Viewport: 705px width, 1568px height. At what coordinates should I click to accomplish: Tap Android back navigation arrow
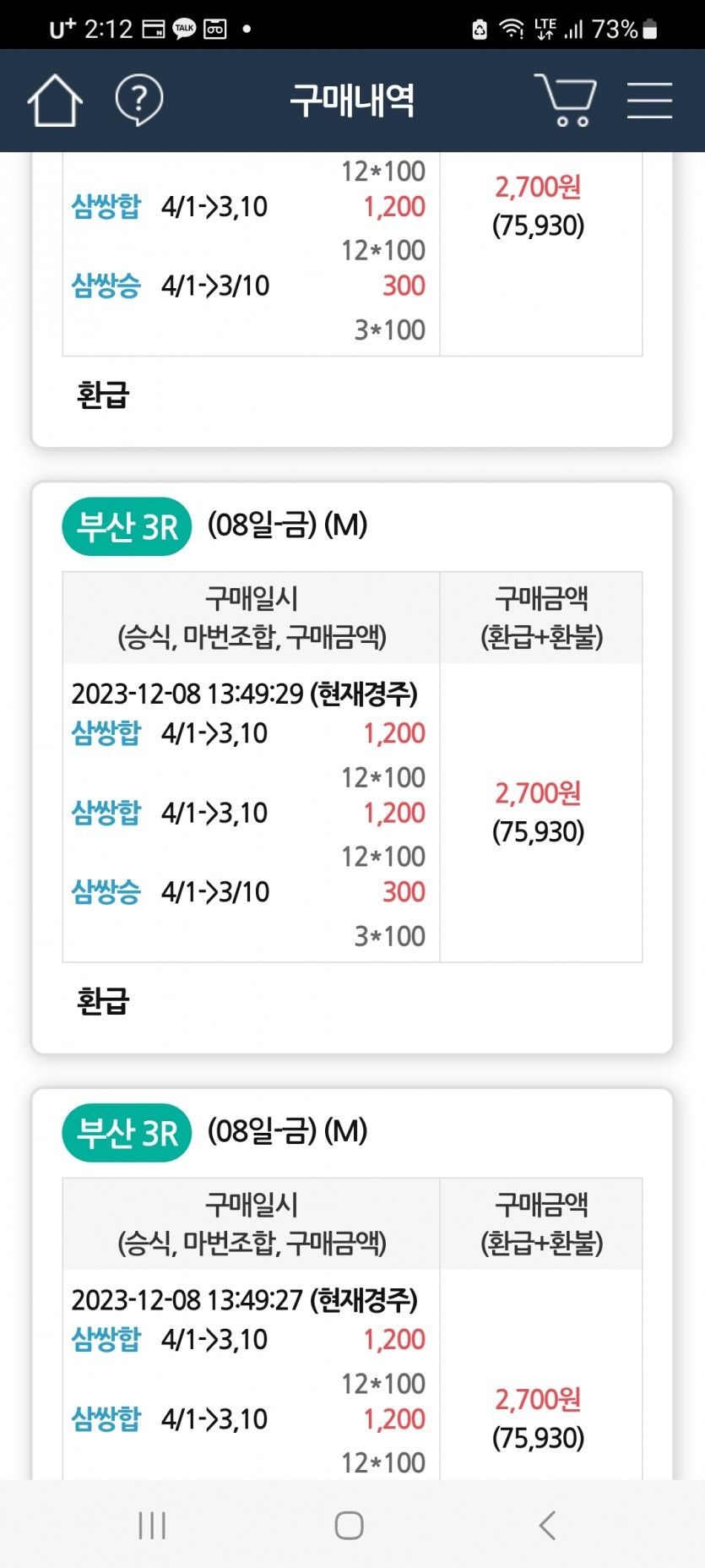point(547,1525)
